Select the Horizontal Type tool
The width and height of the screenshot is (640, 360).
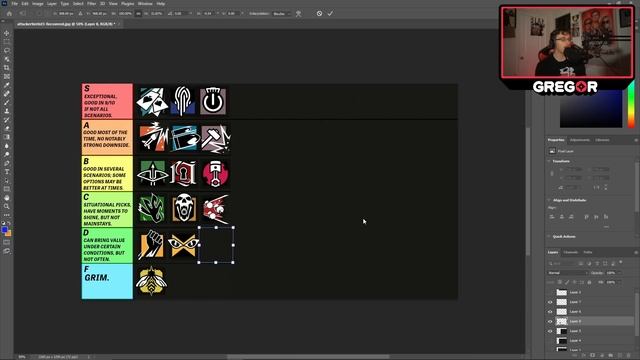click(x=7, y=172)
